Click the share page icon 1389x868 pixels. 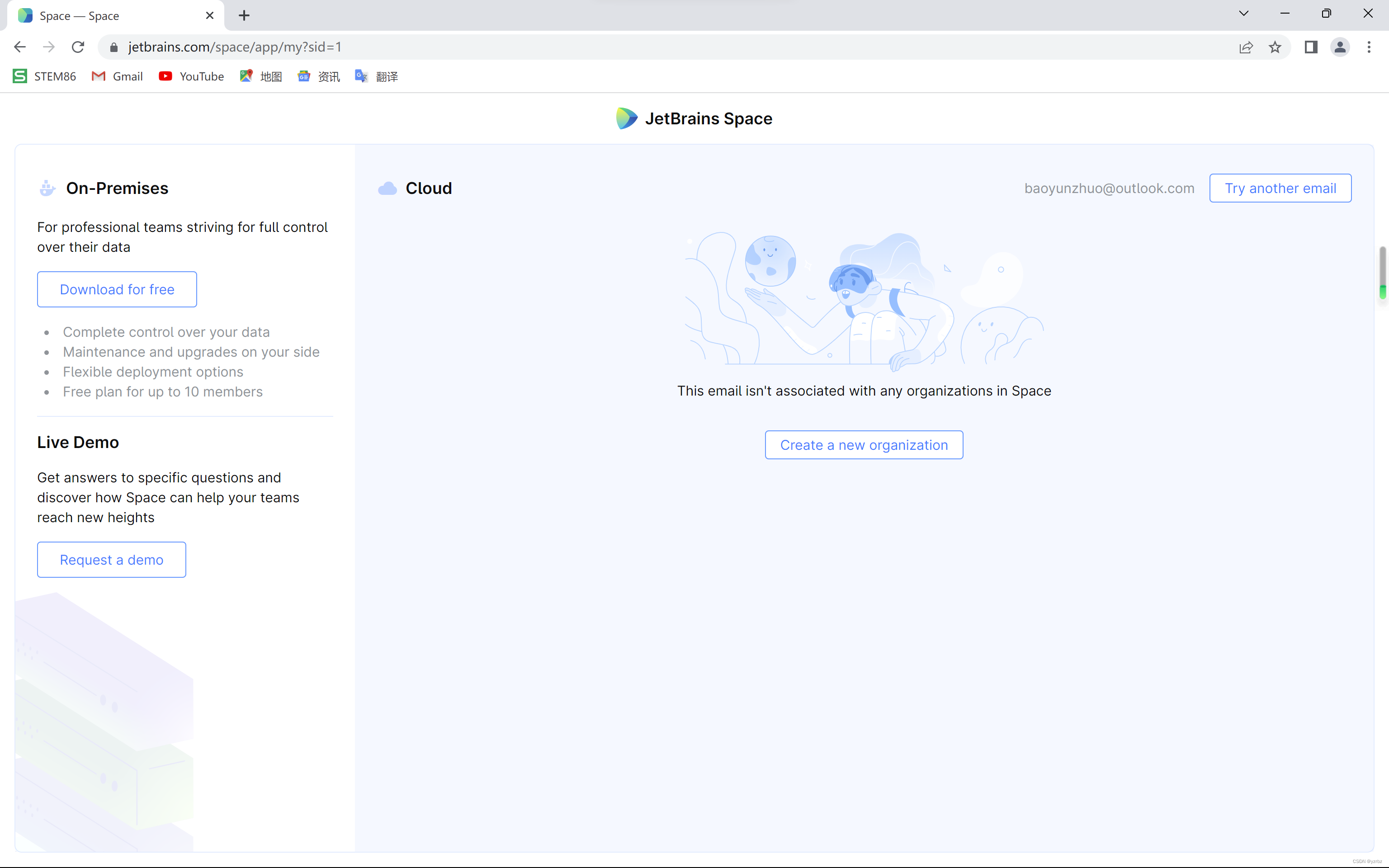pyautogui.click(x=1246, y=47)
